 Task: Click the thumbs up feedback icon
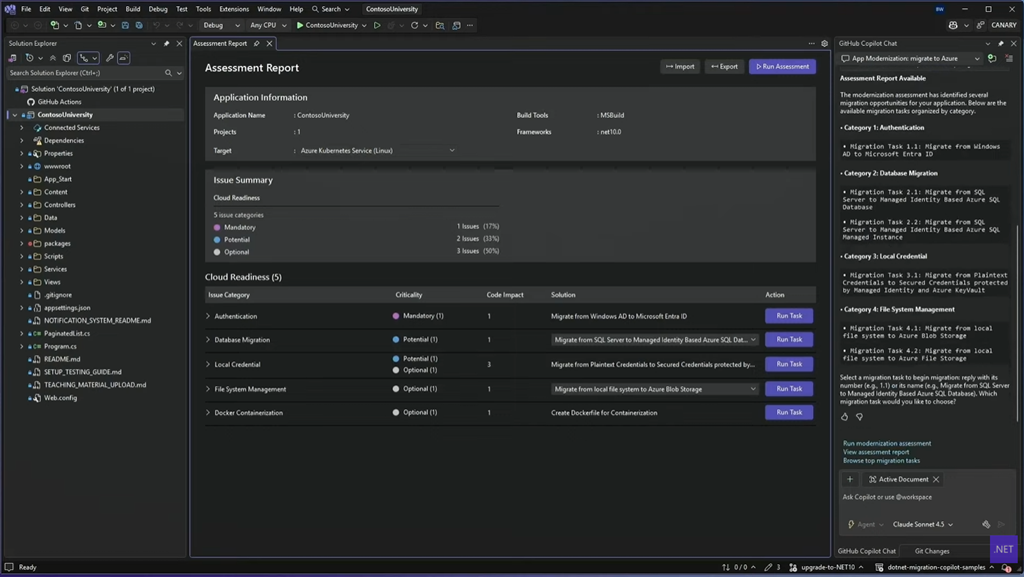click(845, 417)
